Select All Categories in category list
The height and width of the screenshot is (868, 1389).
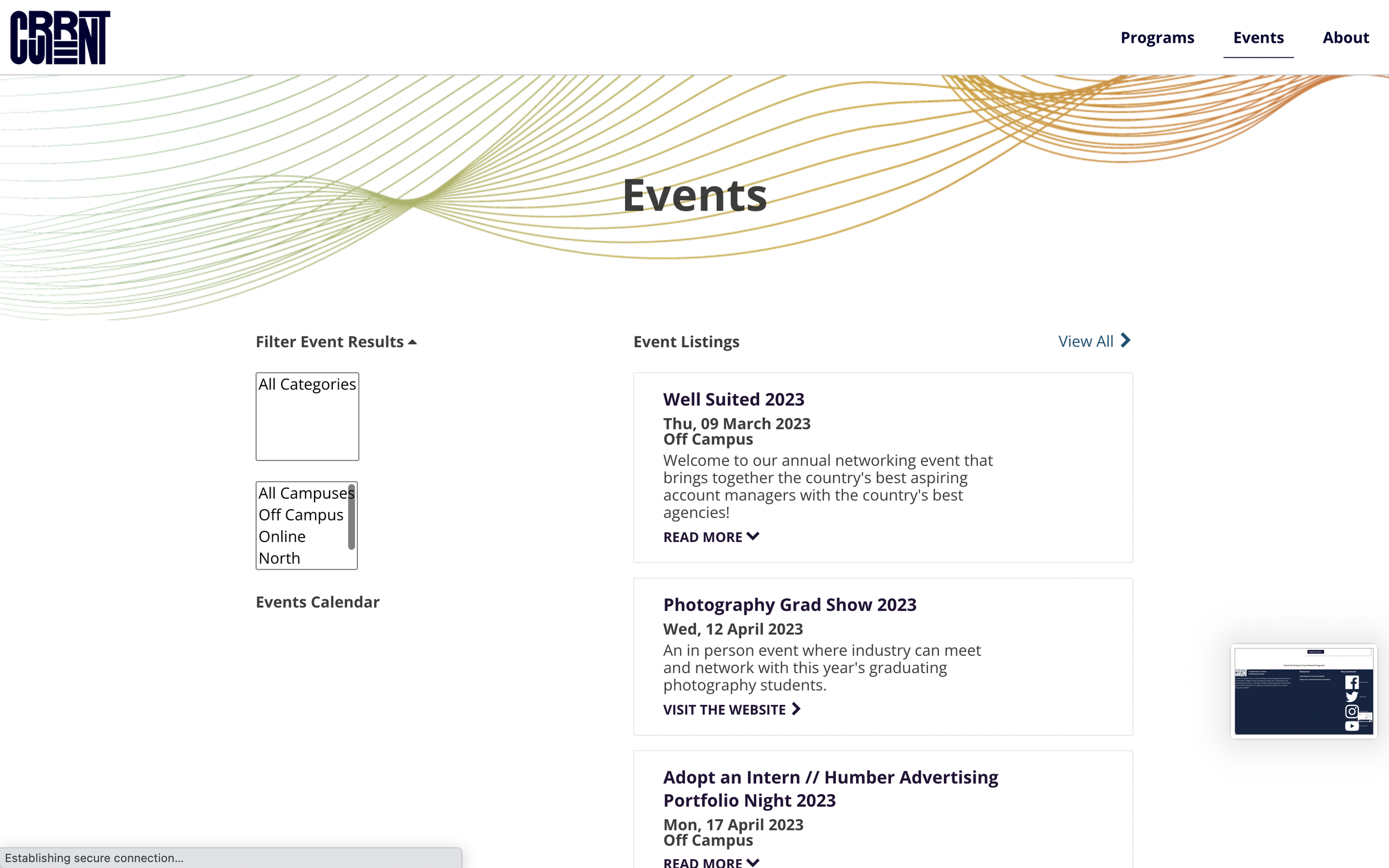(307, 384)
